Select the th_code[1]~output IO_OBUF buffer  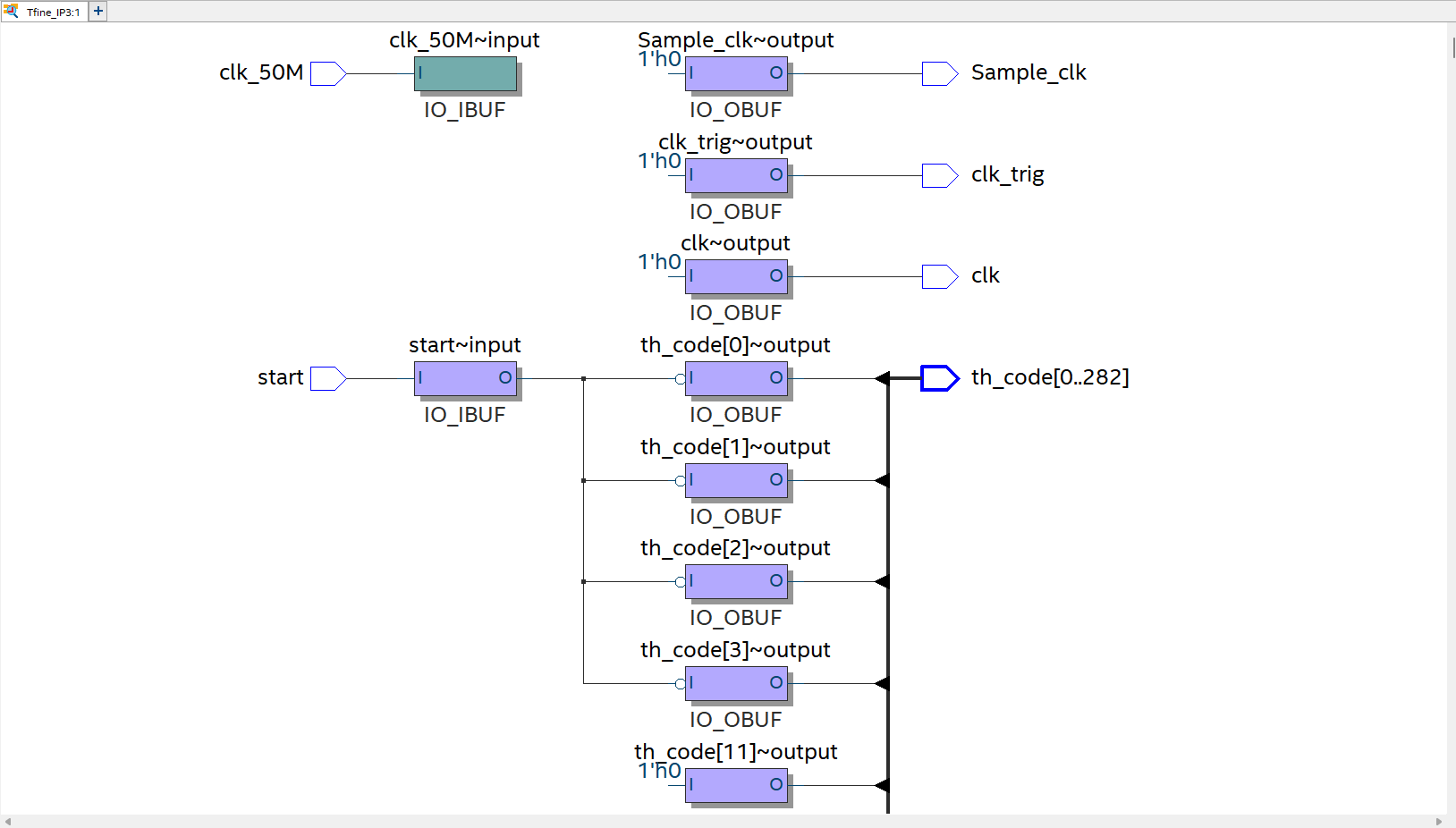(736, 480)
